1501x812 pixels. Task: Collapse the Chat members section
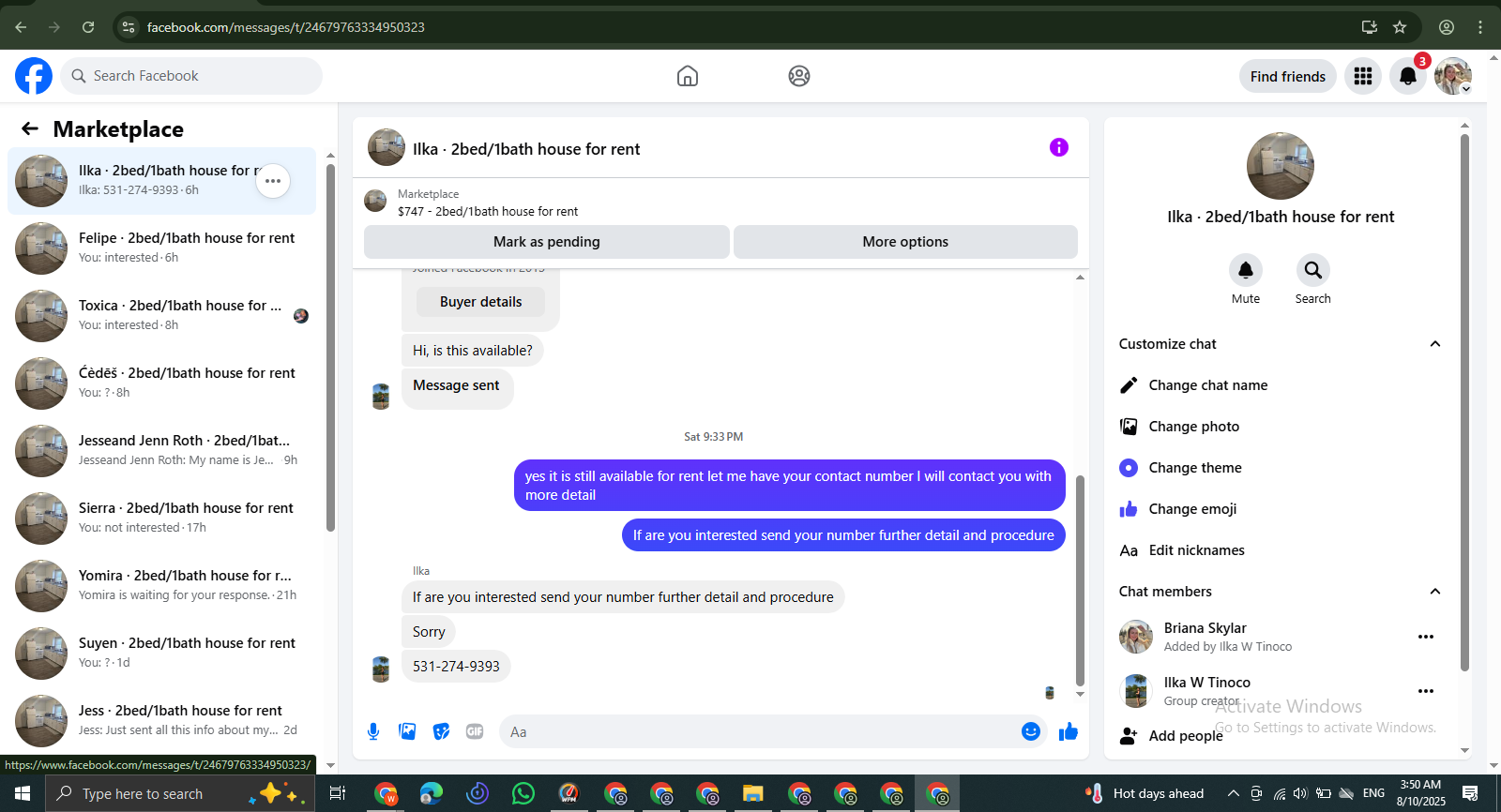coord(1434,592)
